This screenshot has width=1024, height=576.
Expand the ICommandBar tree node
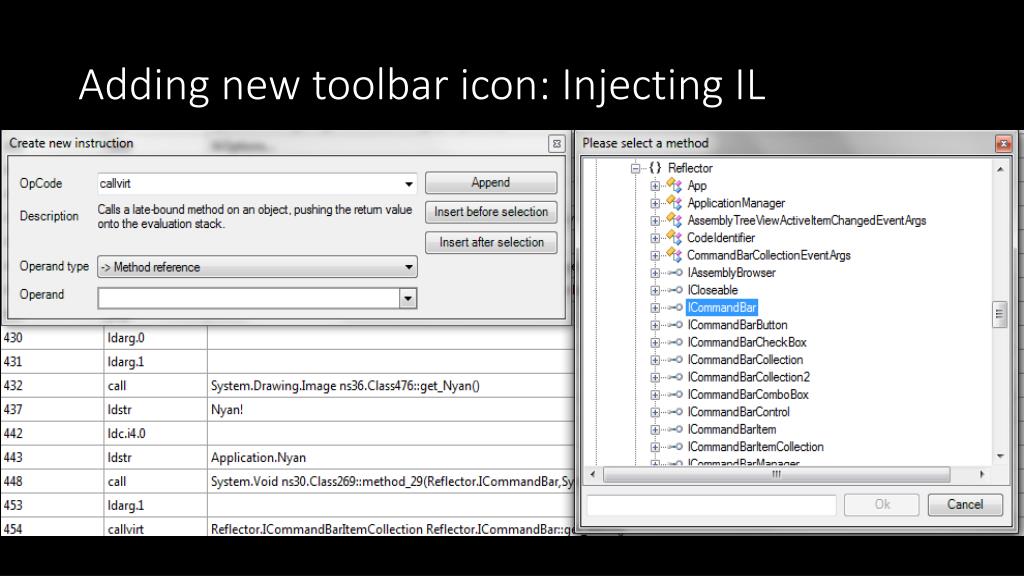655,308
